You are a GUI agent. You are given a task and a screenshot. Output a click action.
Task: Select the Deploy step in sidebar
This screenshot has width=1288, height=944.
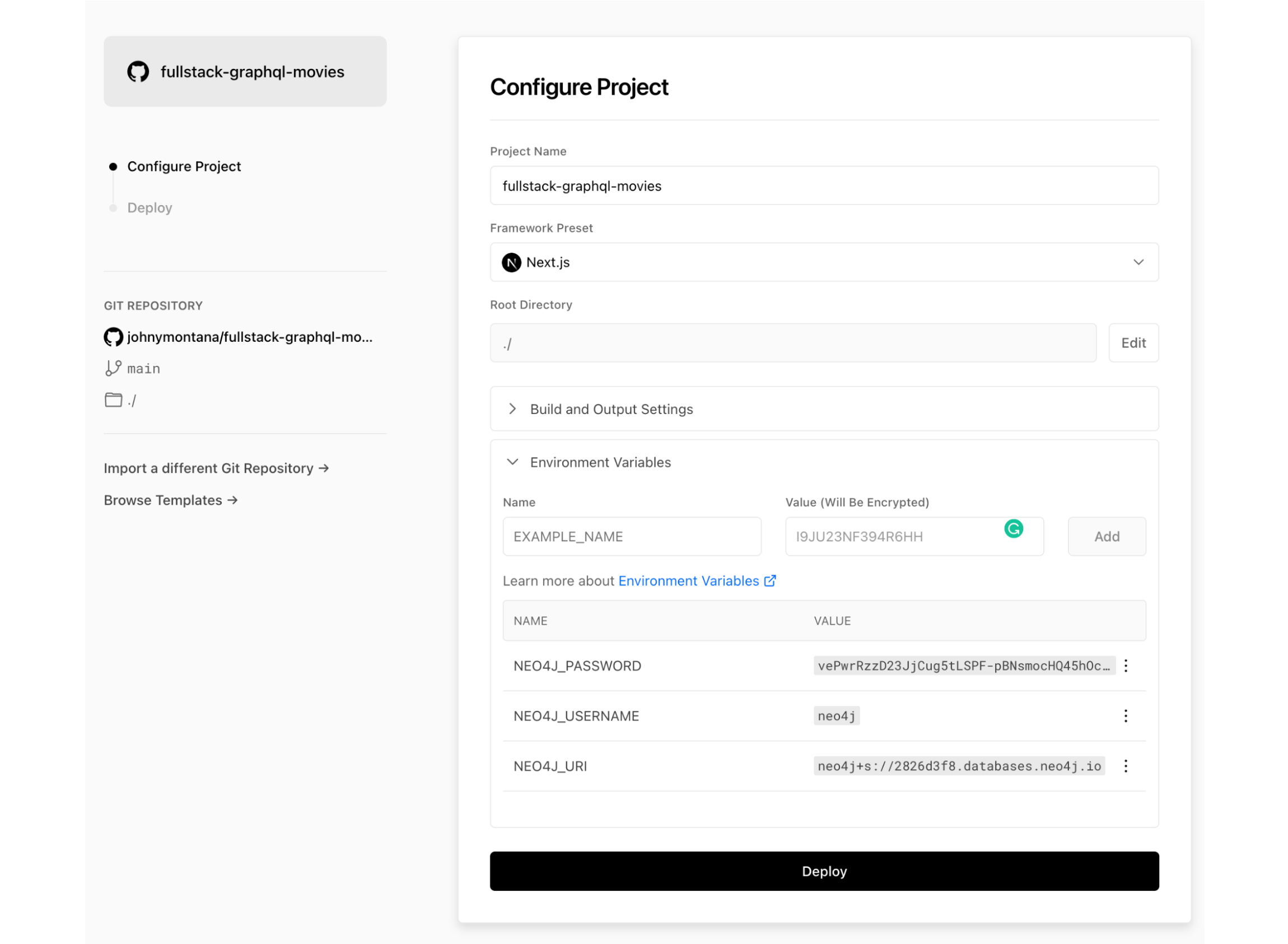click(149, 207)
